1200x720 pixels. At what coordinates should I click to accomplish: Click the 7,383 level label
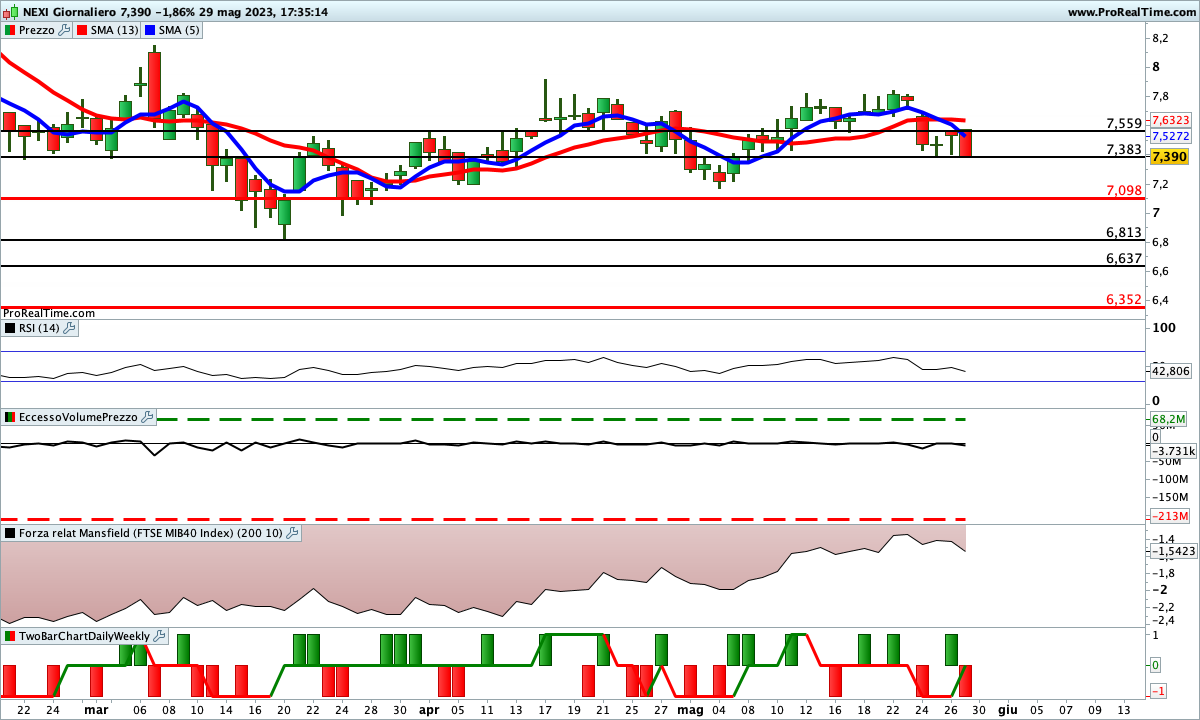pos(1124,149)
